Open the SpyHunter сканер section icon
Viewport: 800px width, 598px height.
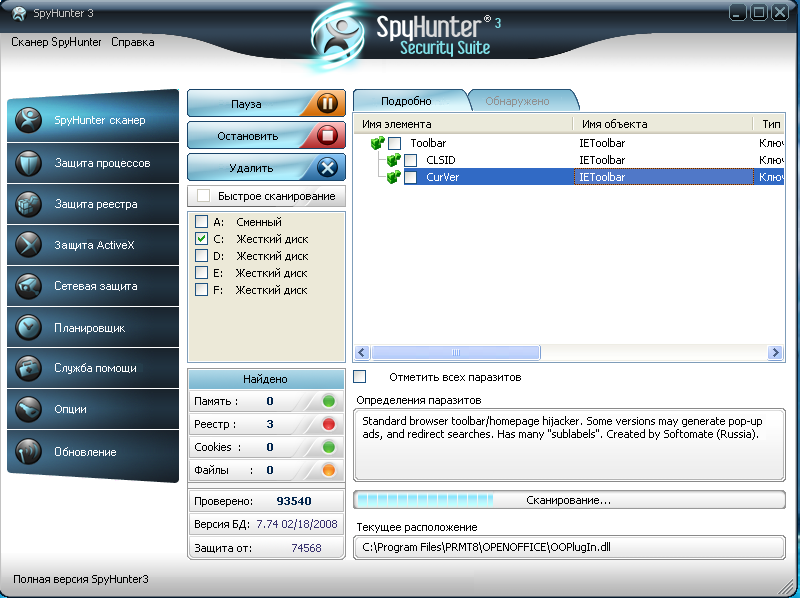click(28, 120)
